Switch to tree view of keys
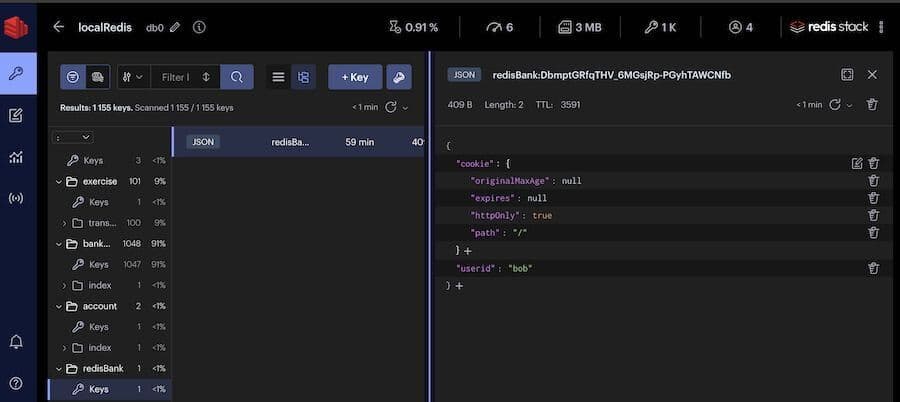900x402 pixels. 304,77
